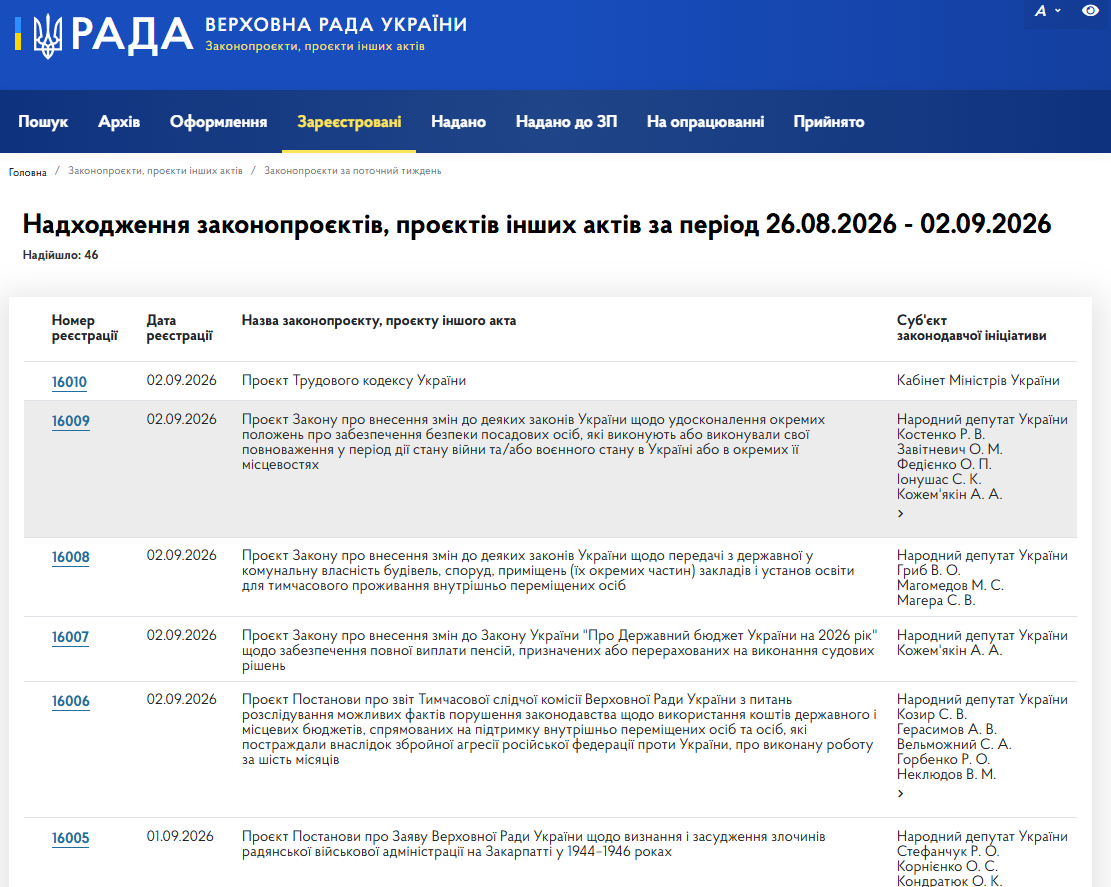Open the Надано до ЗП tab
The width and height of the screenshot is (1111, 887).
tap(566, 122)
